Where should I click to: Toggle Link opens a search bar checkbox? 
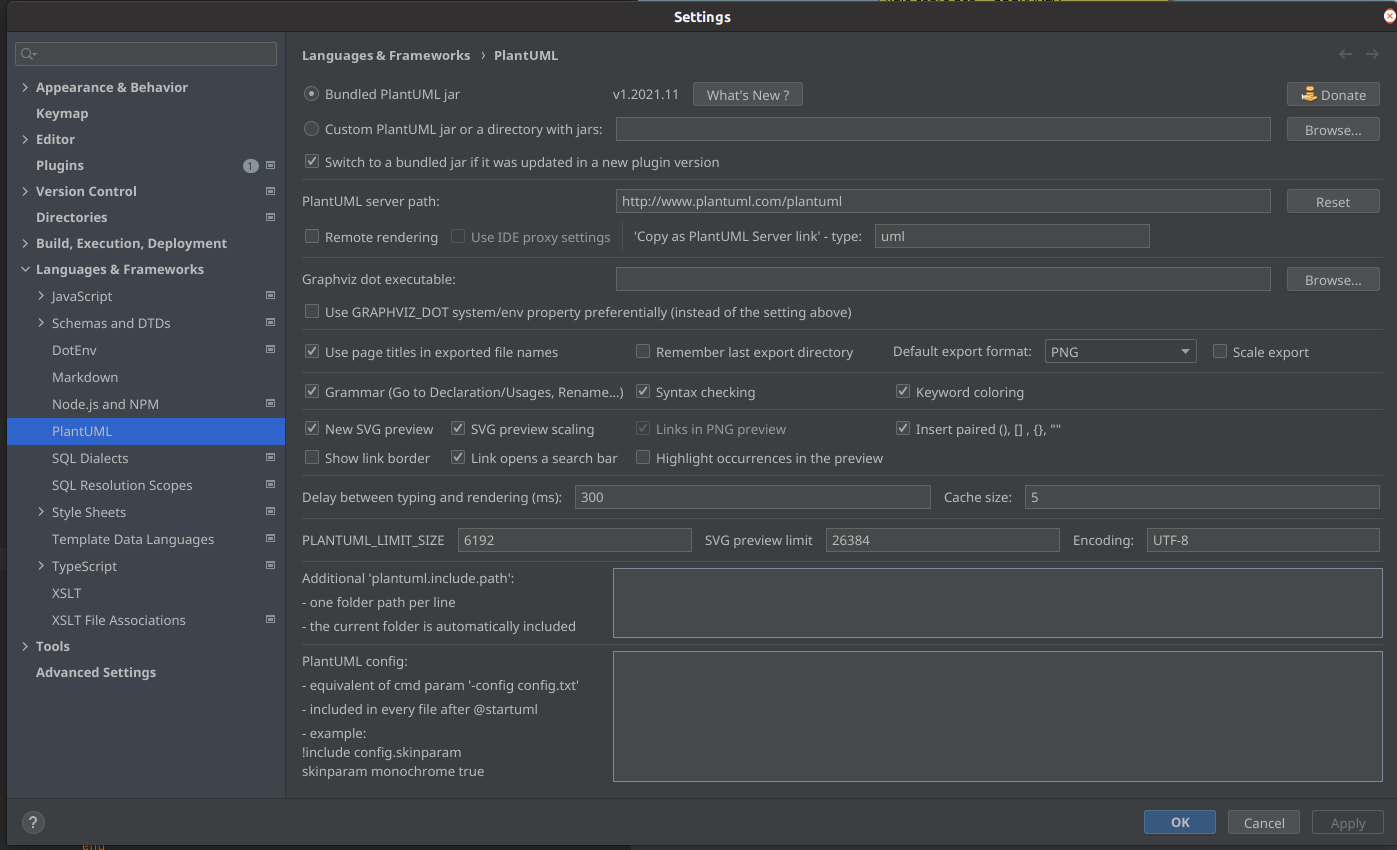(x=458, y=458)
